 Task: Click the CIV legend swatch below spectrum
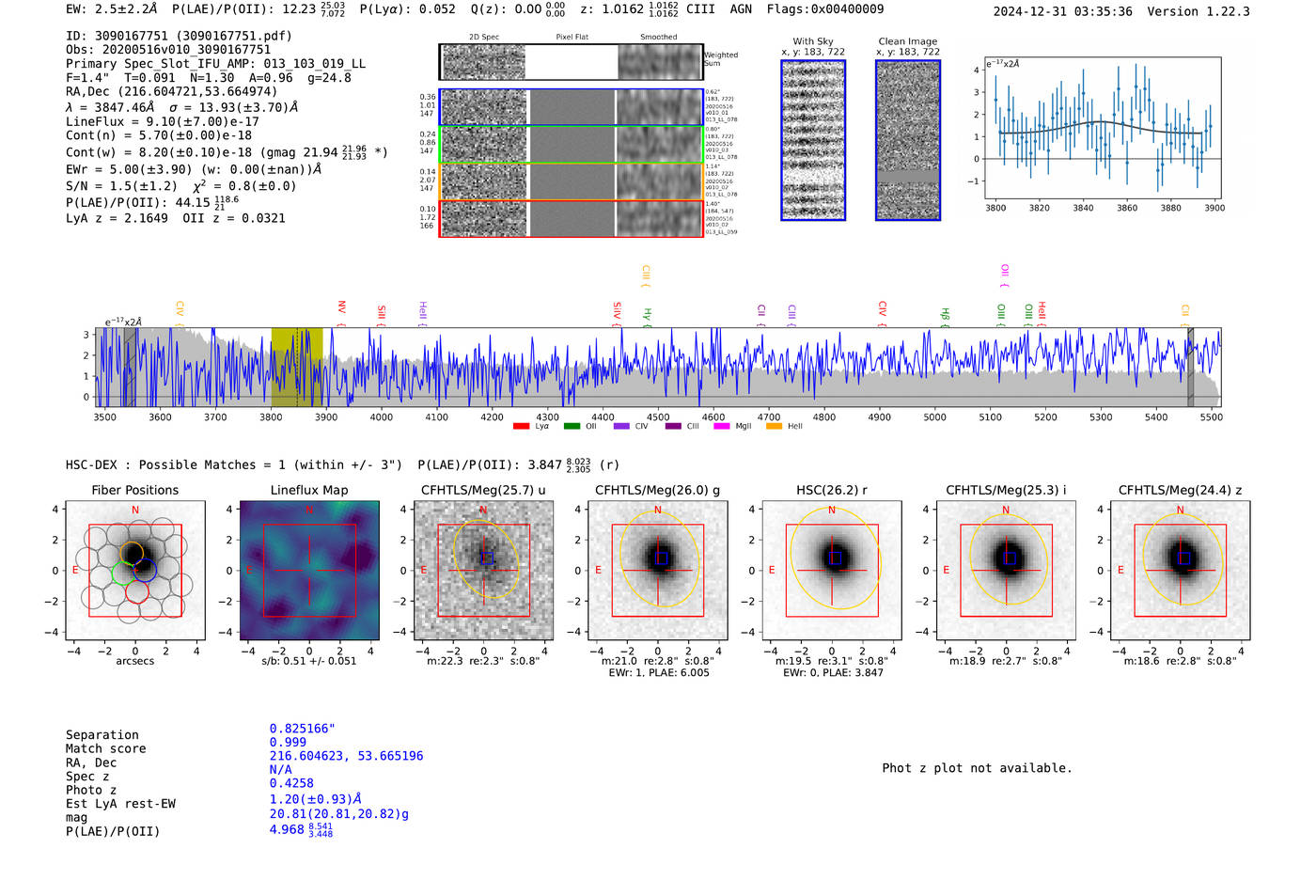(x=620, y=426)
